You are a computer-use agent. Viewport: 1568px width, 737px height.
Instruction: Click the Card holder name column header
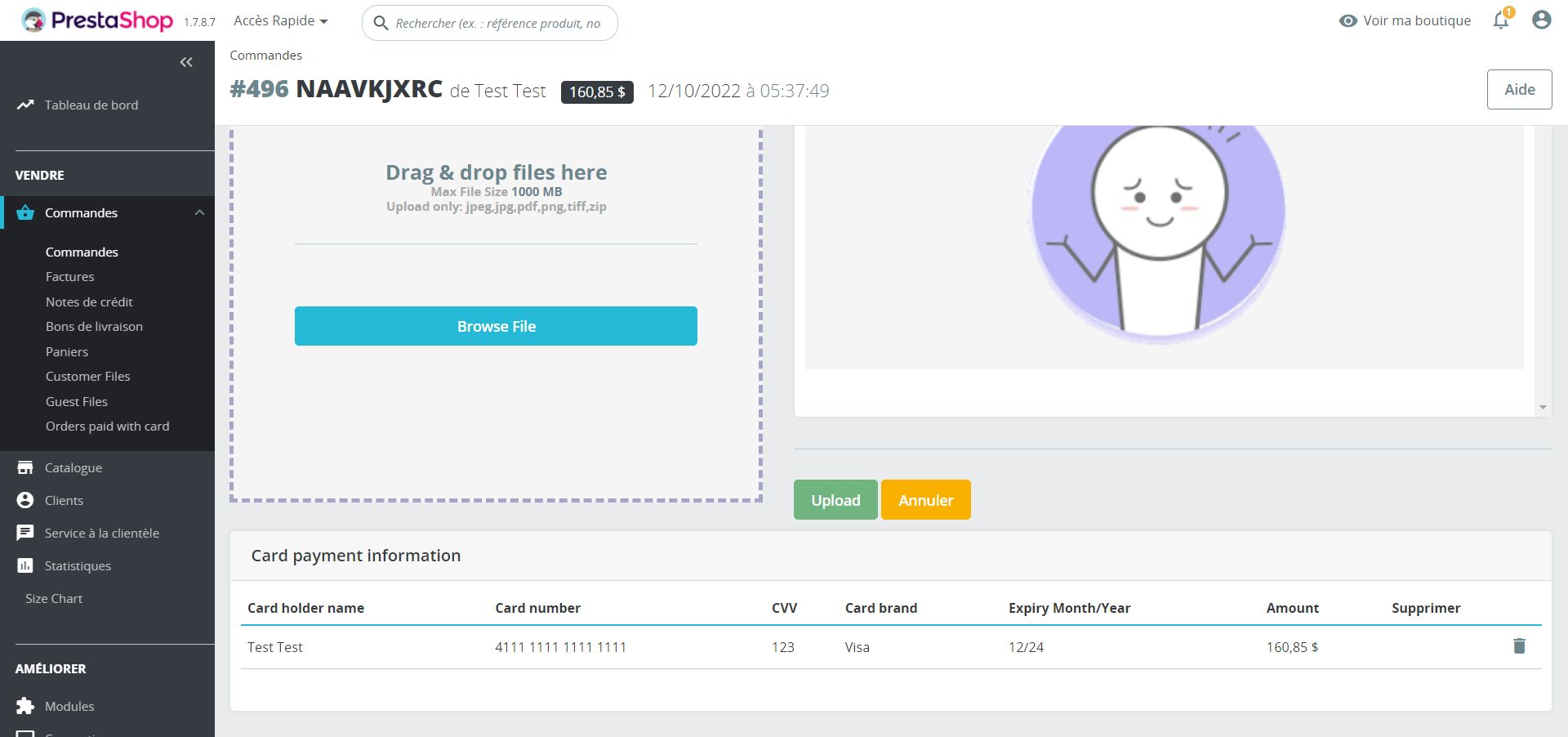(x=305, y=608)
